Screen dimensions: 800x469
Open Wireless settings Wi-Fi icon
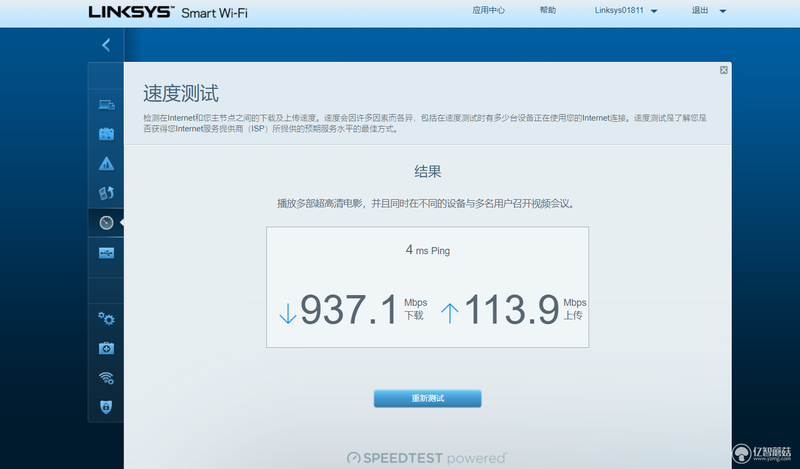(x=106, y=378)
